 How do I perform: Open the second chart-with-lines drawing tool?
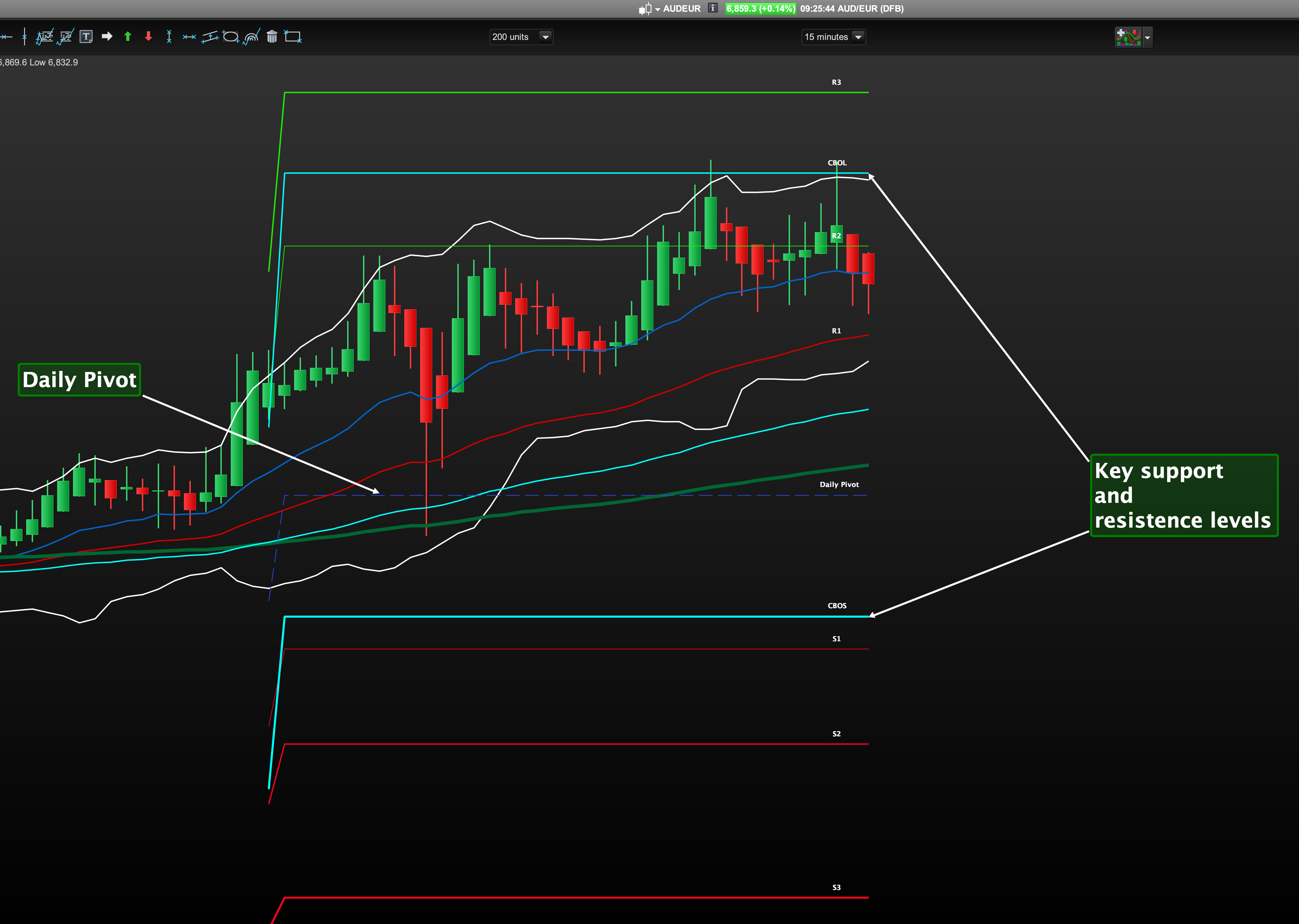[x=65, y=37]
